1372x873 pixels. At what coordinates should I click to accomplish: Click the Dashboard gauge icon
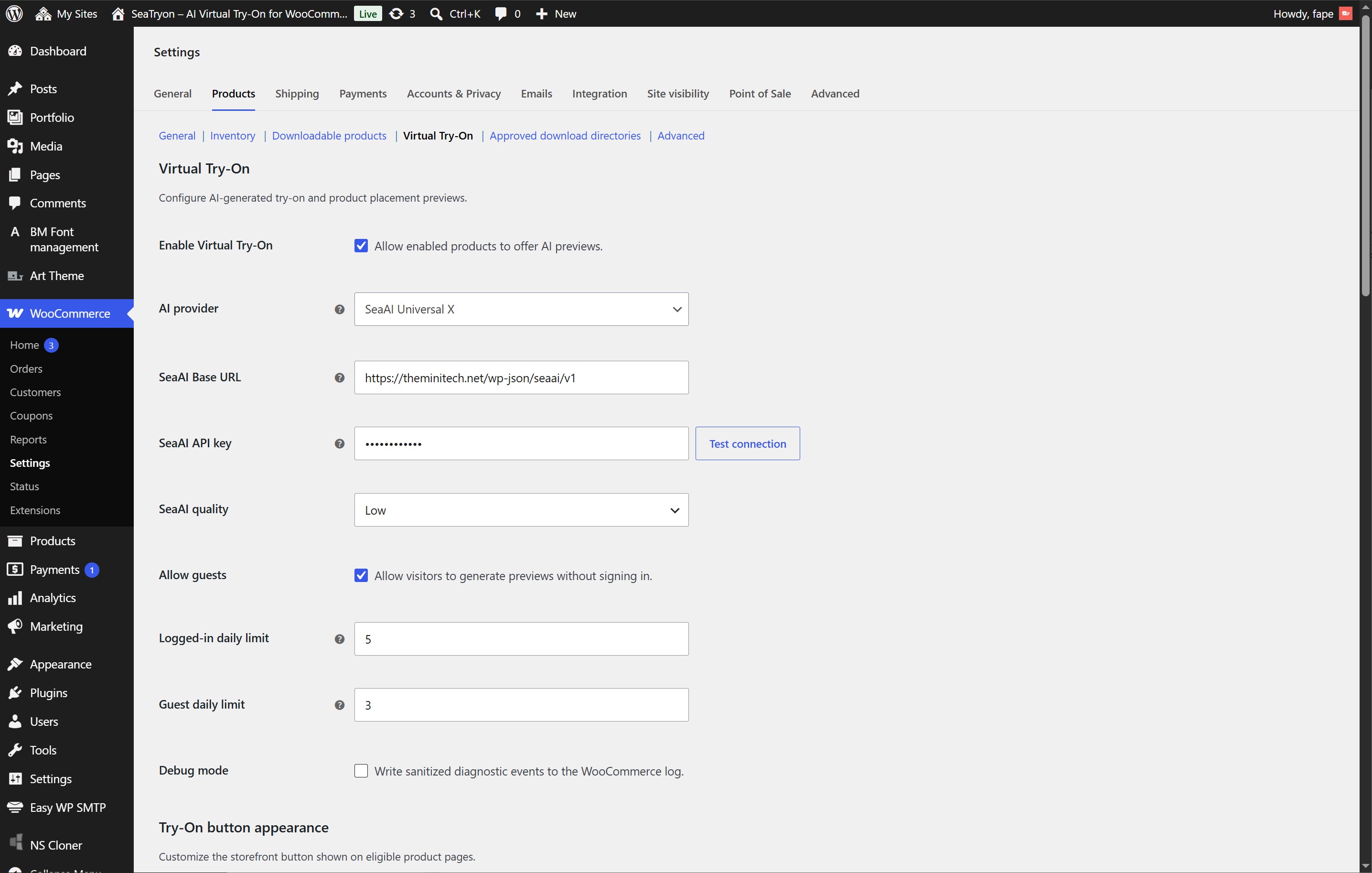coord(15,51)
